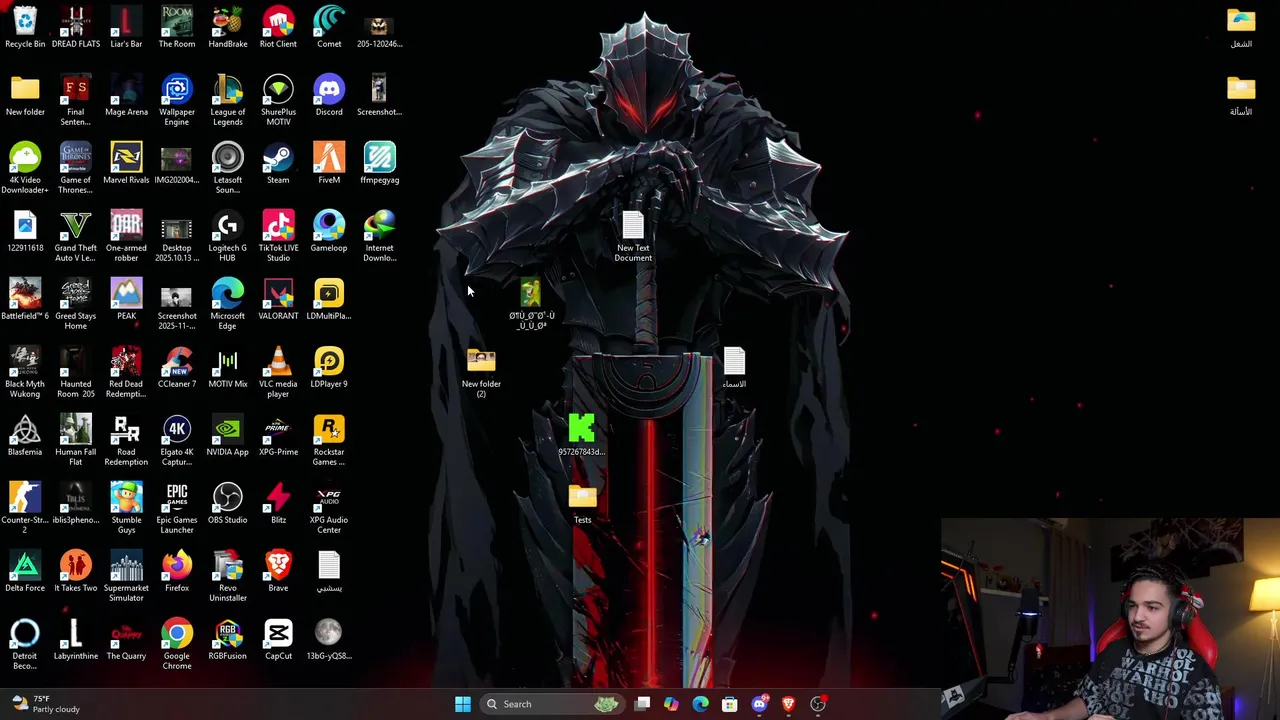Select the RGBFusion shortcut
This screenshot has width=1280, height=720.
(x=228, y=639)
